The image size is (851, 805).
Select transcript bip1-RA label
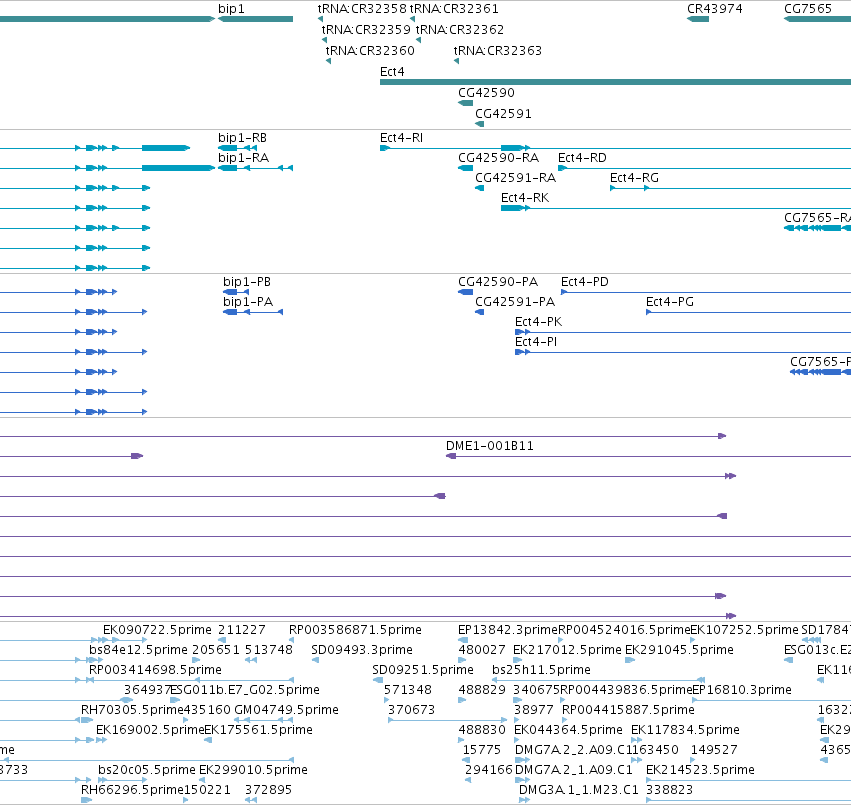244,158
